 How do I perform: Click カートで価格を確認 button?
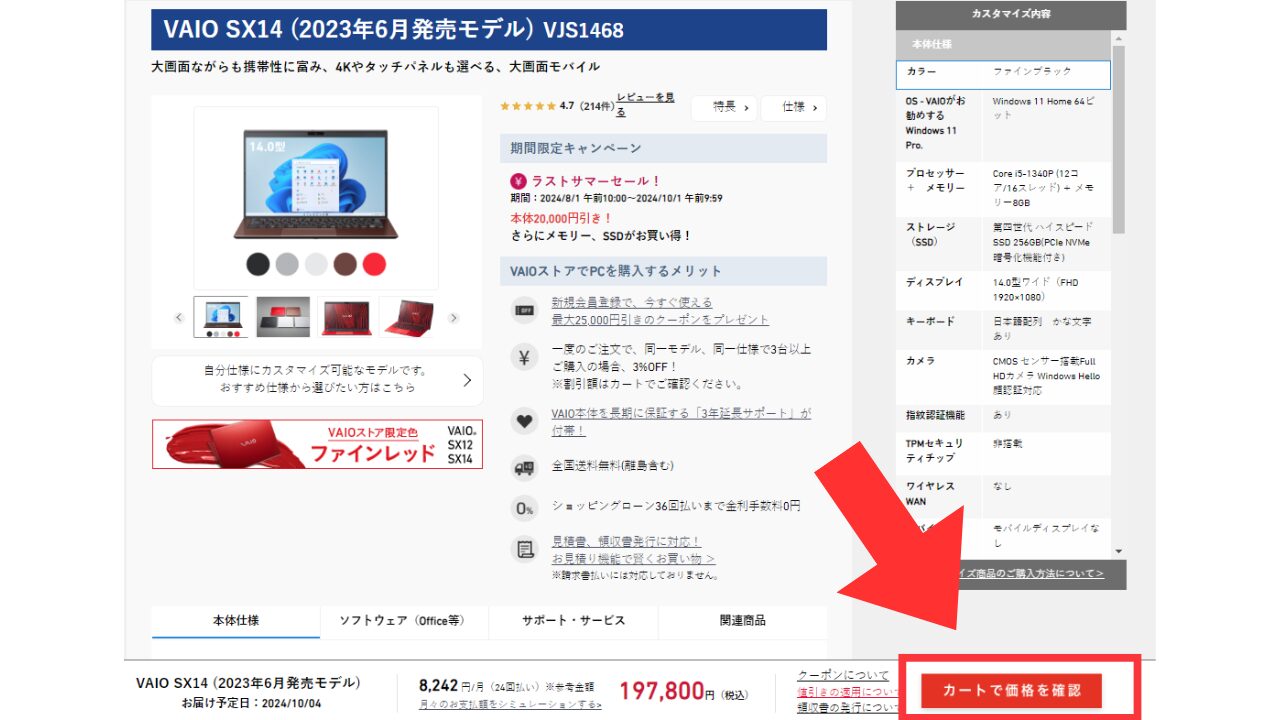point(1011,690)
